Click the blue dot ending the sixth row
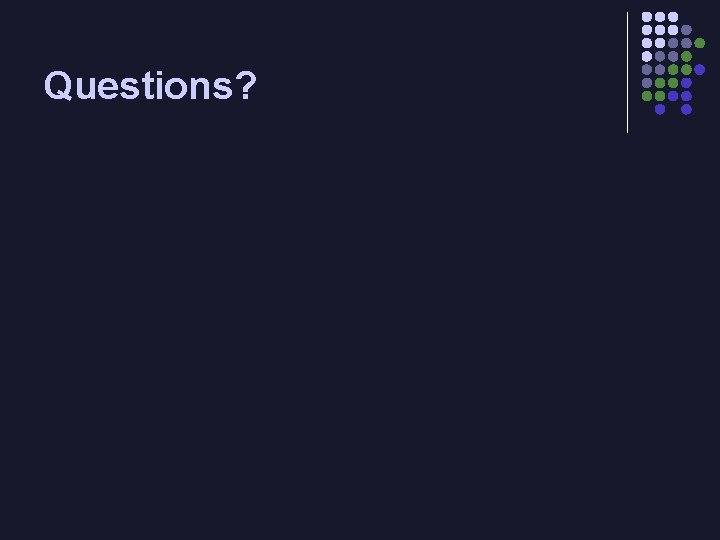720x540 pixels. click(x=686, y=83)
